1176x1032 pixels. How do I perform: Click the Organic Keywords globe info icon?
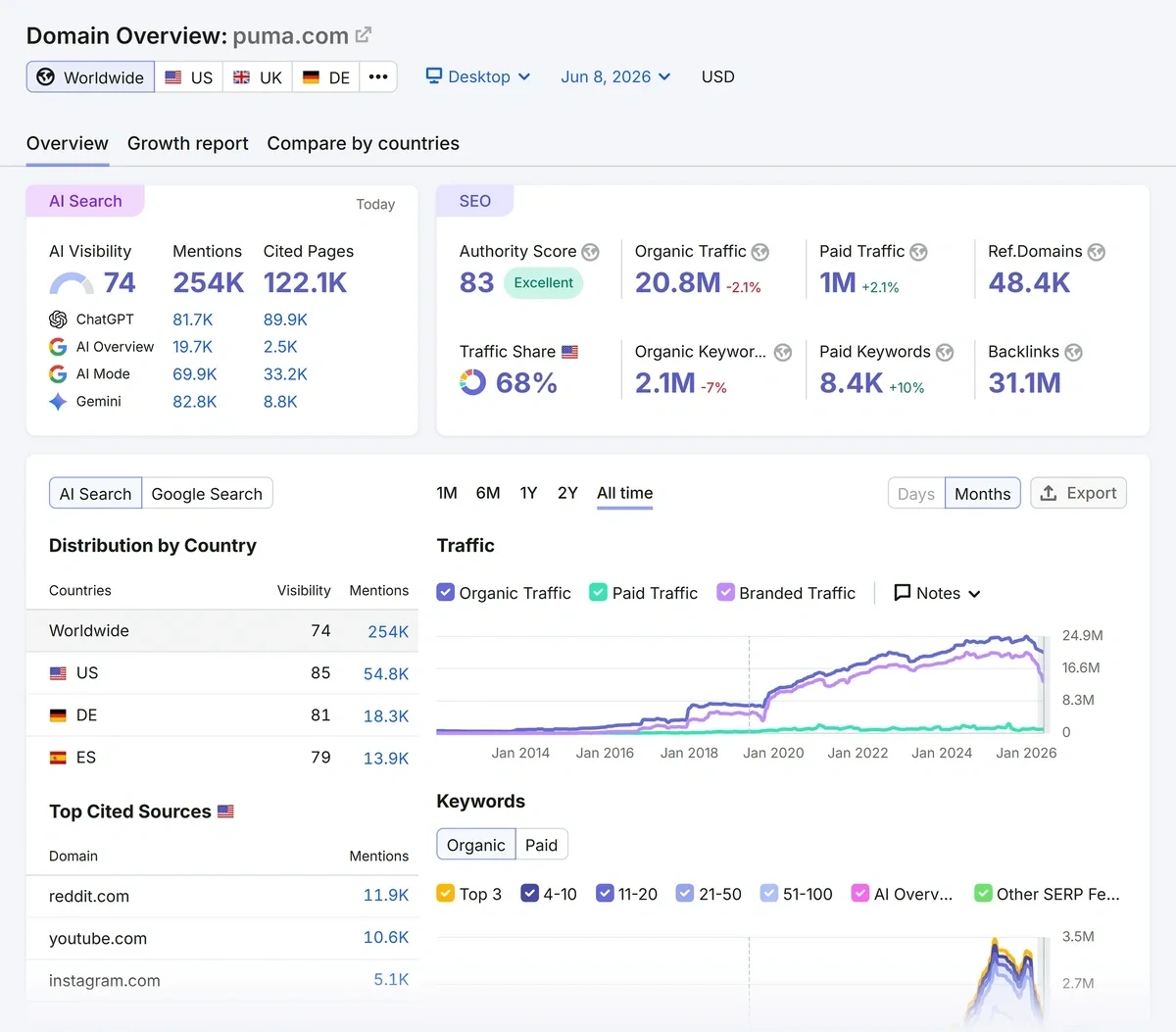click(783, 352)
